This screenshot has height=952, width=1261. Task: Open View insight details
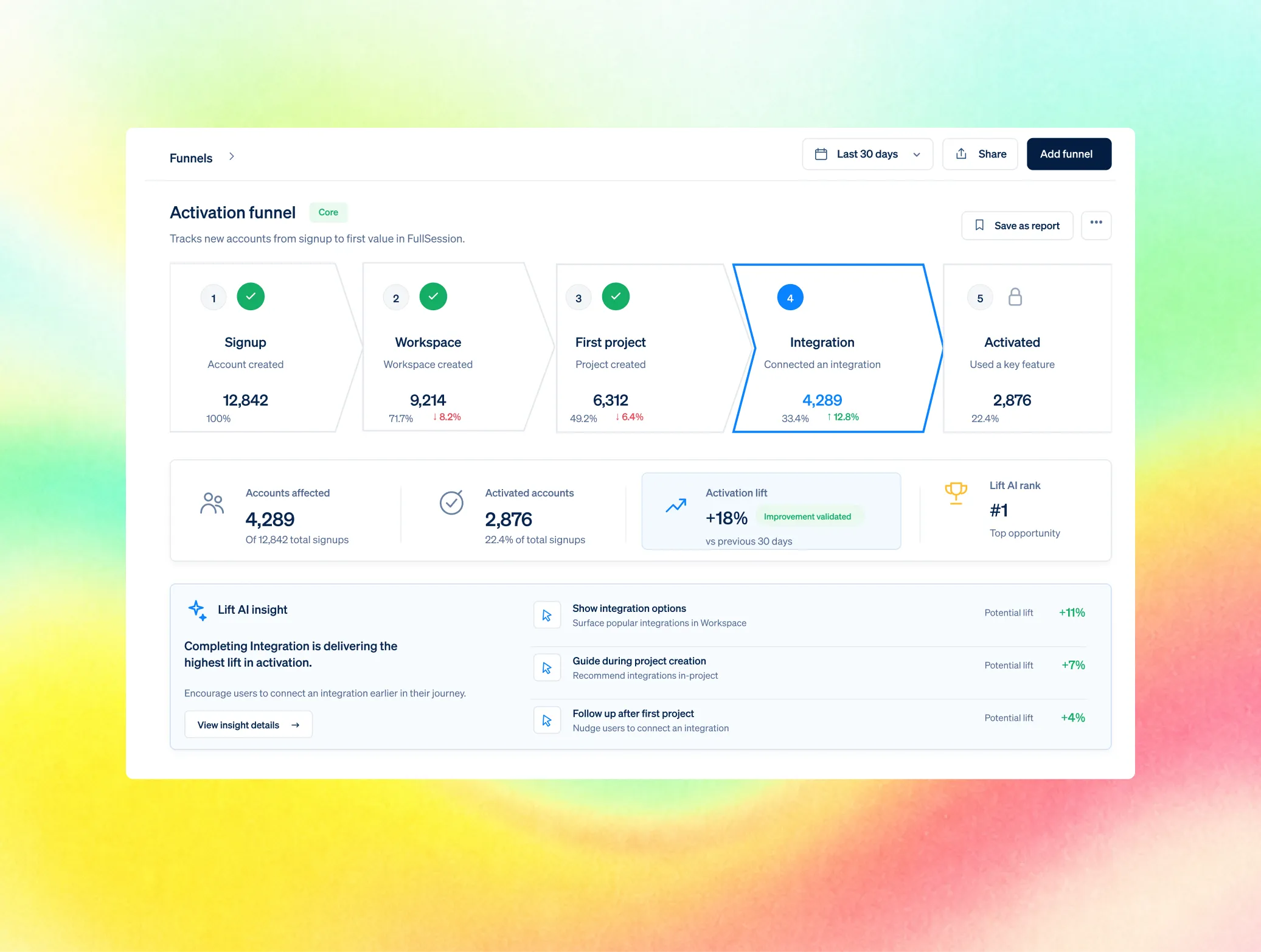248,724
